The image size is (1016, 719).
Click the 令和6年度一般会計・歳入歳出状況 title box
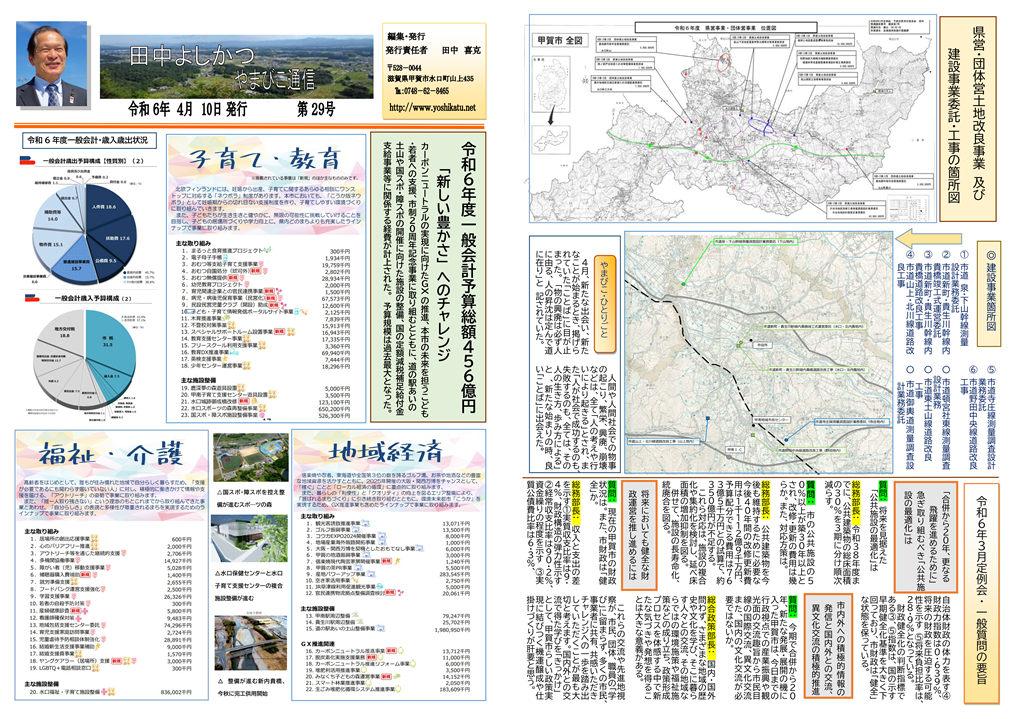coord(87,139)
